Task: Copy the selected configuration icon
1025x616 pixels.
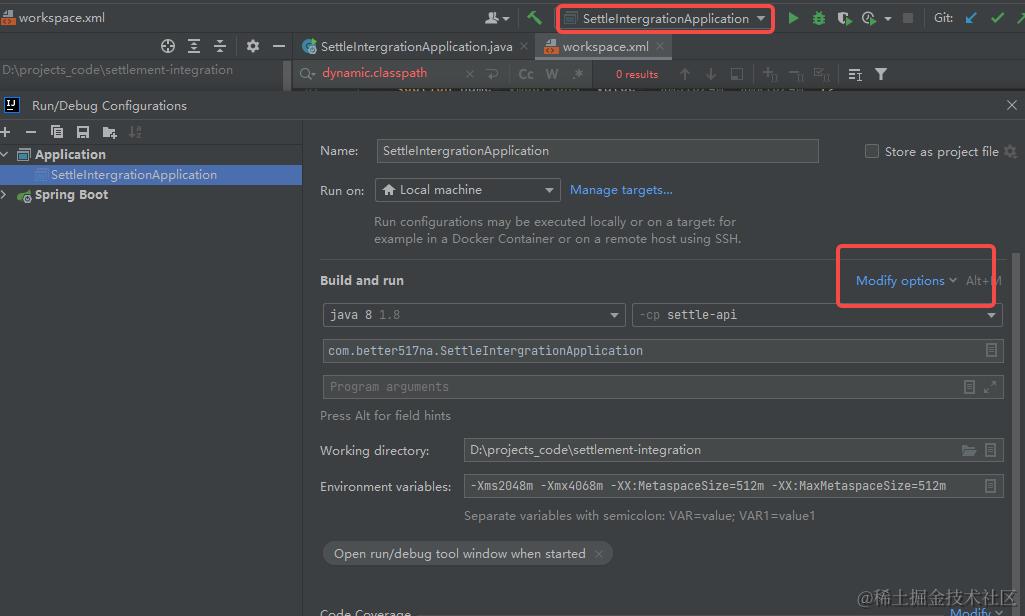Action: click(x=57, y=132)
